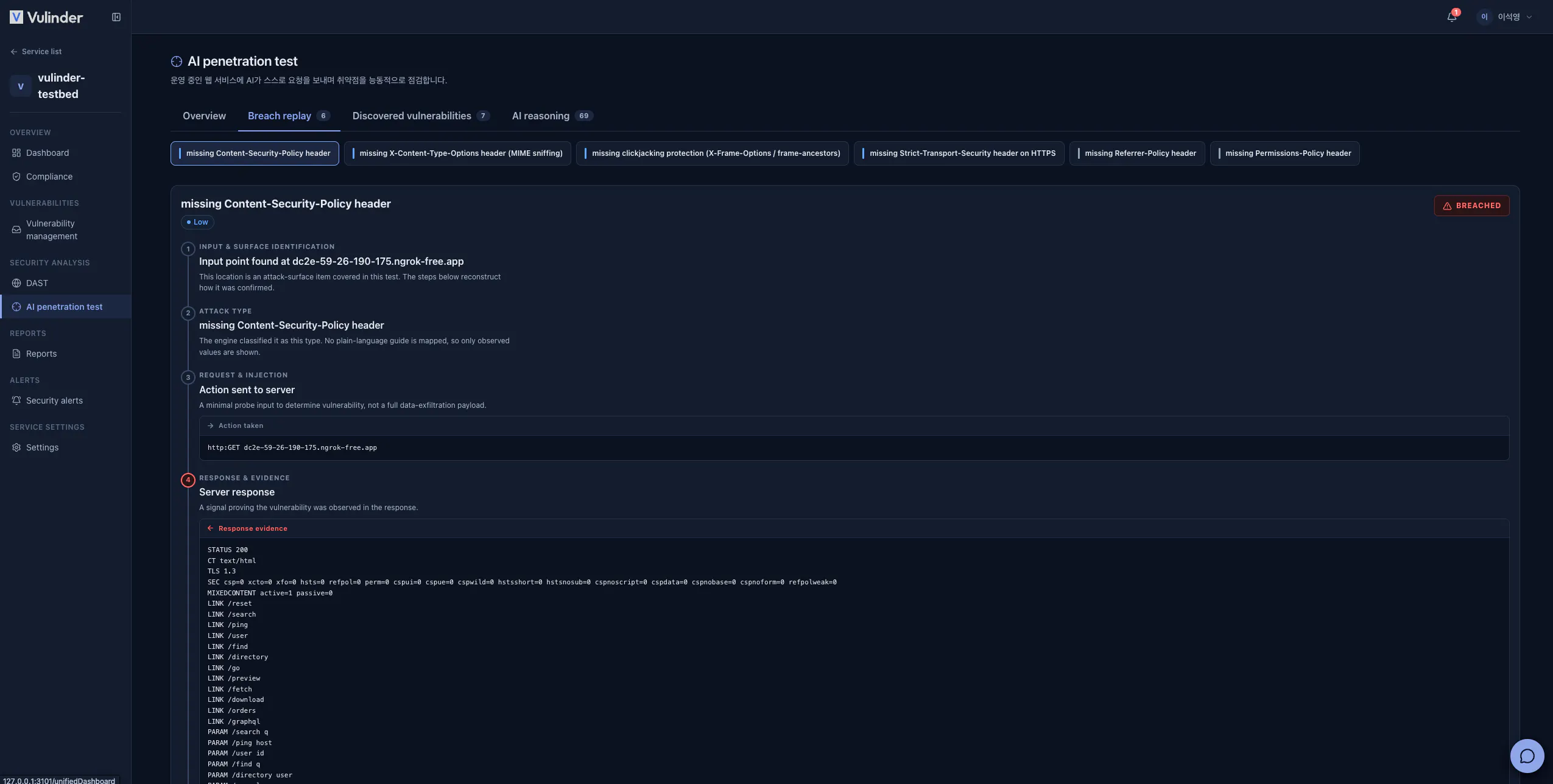Open the notifications bell
Image resolution: width=1553 pixels, height=784 pixels.
coord(1452,16)
